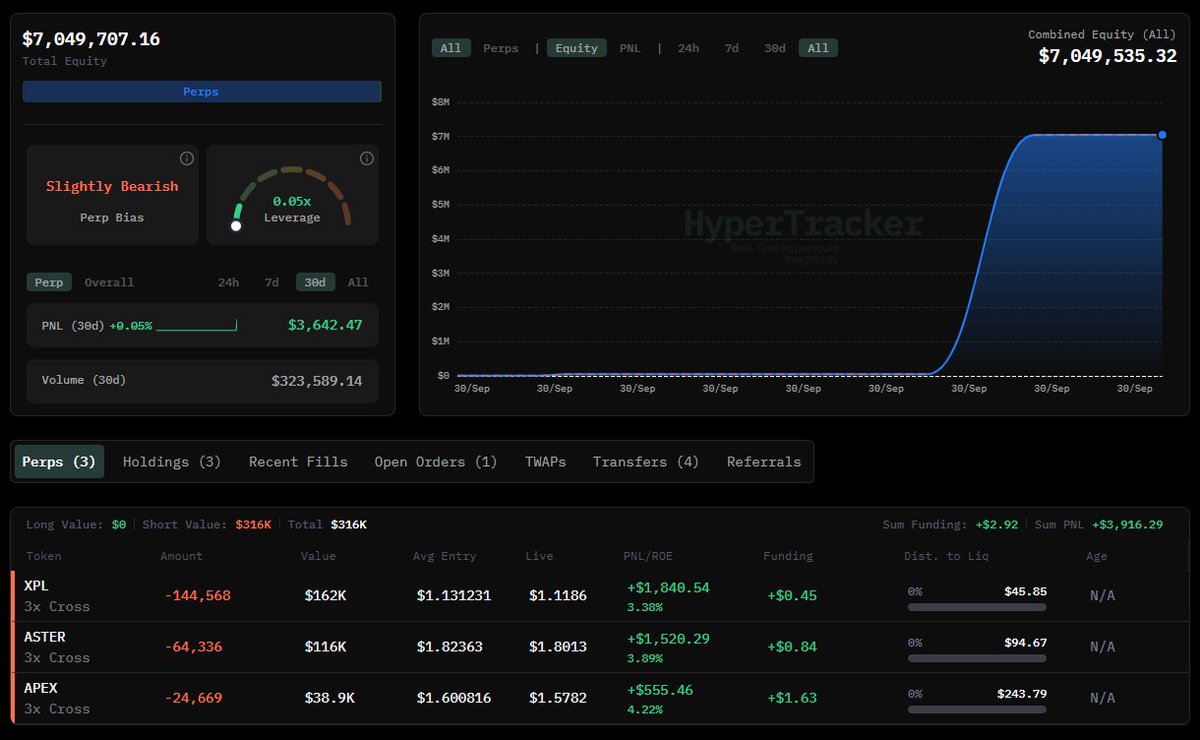The height and width of the screenshot is (740, 1200).
Task: Click XPL avg entry $1.131231
Action: (x=454, y=596)
